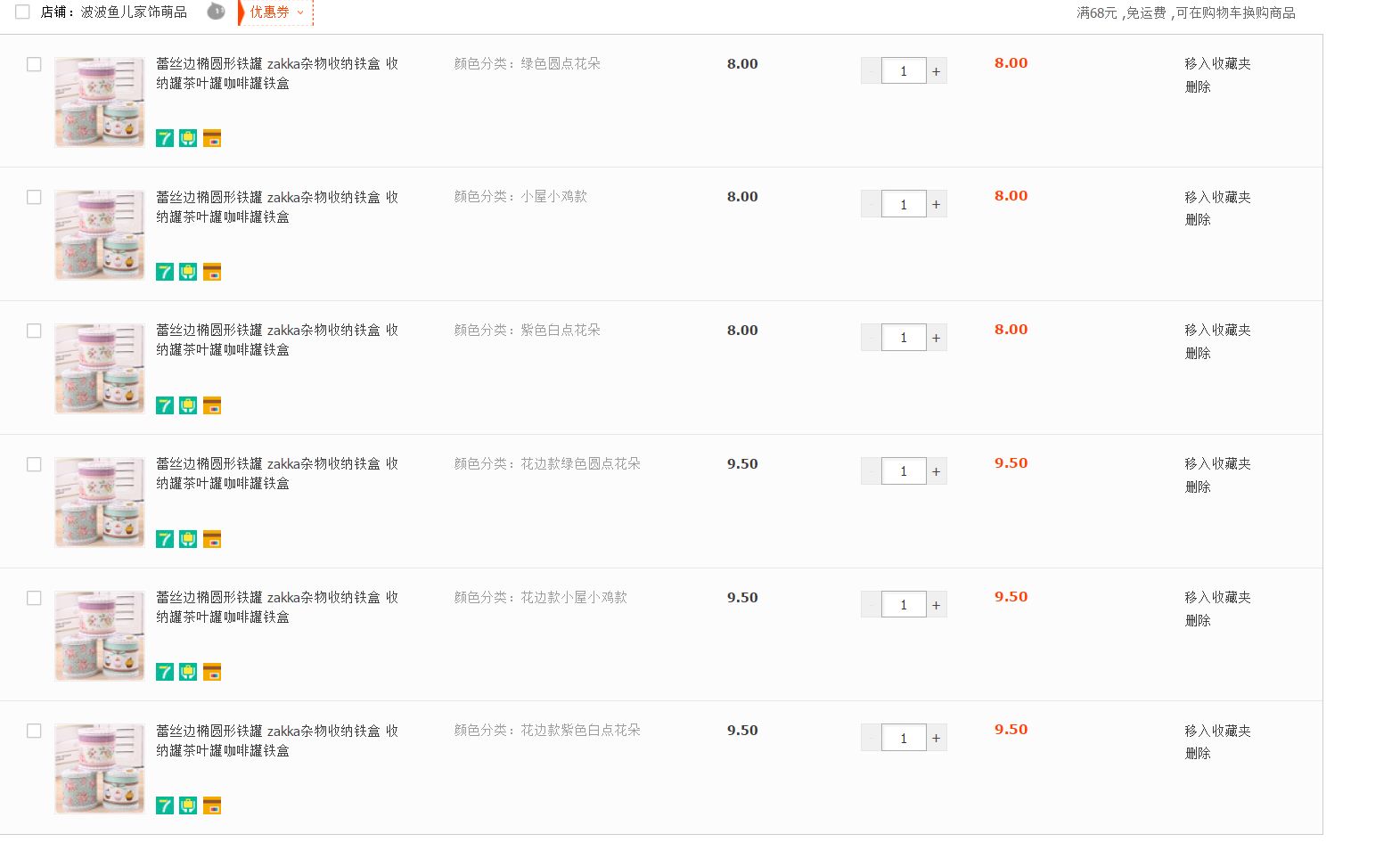The image size is (1400, 842).
Task: Click the consumer guarantee icon for 小屋小鸡款 item
Action: tap(188, 272)
